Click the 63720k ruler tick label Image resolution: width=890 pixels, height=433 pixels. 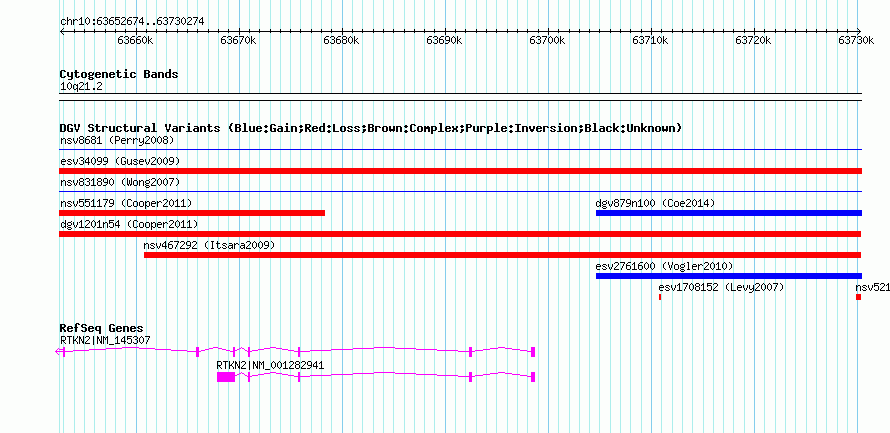point(753,40)
